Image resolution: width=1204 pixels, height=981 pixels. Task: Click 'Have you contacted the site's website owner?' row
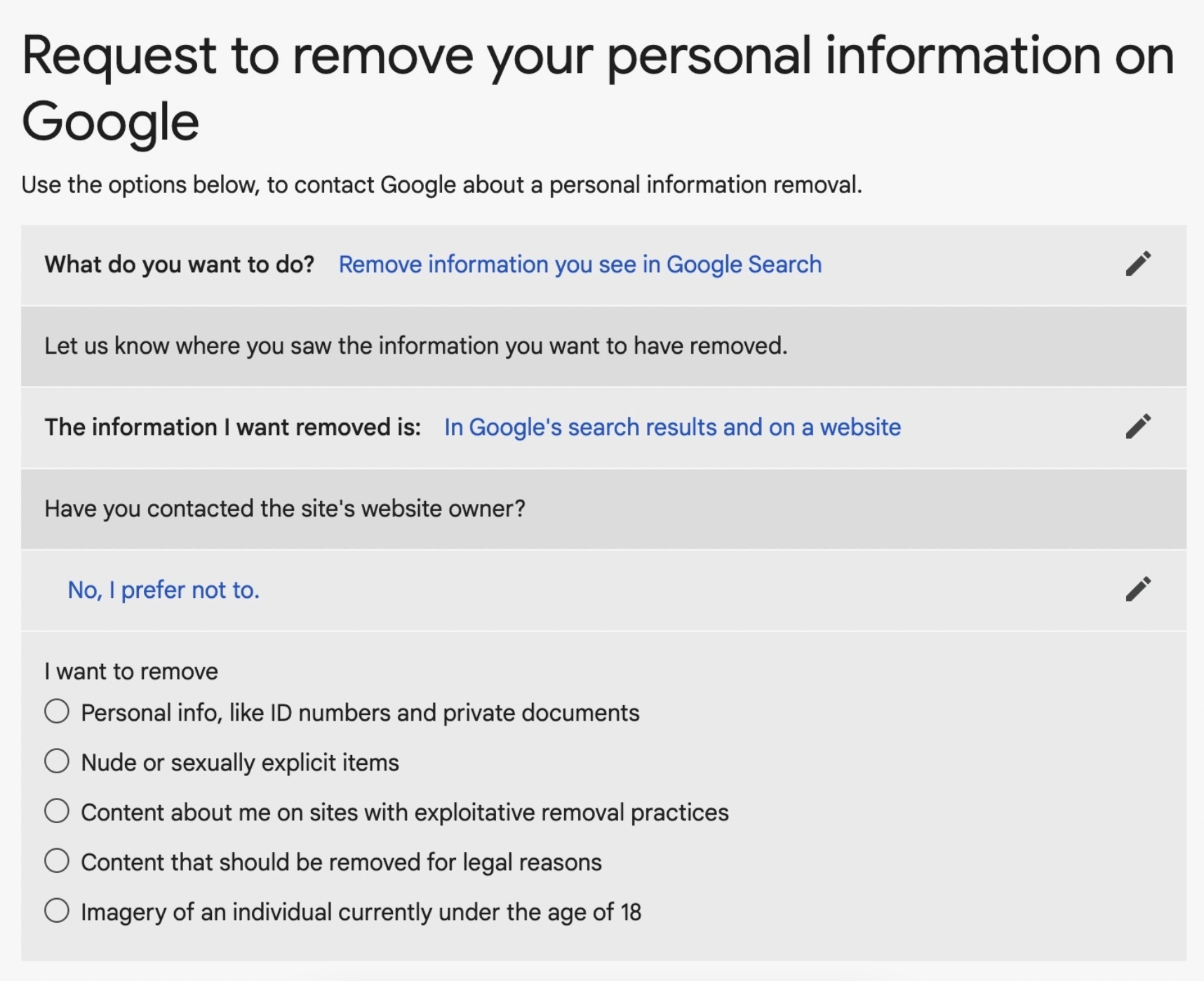[x=603, y=509]
